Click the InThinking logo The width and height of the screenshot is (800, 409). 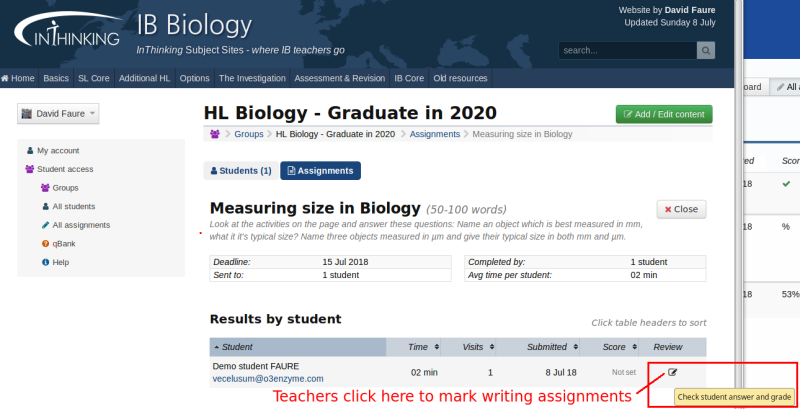[67, 32]
